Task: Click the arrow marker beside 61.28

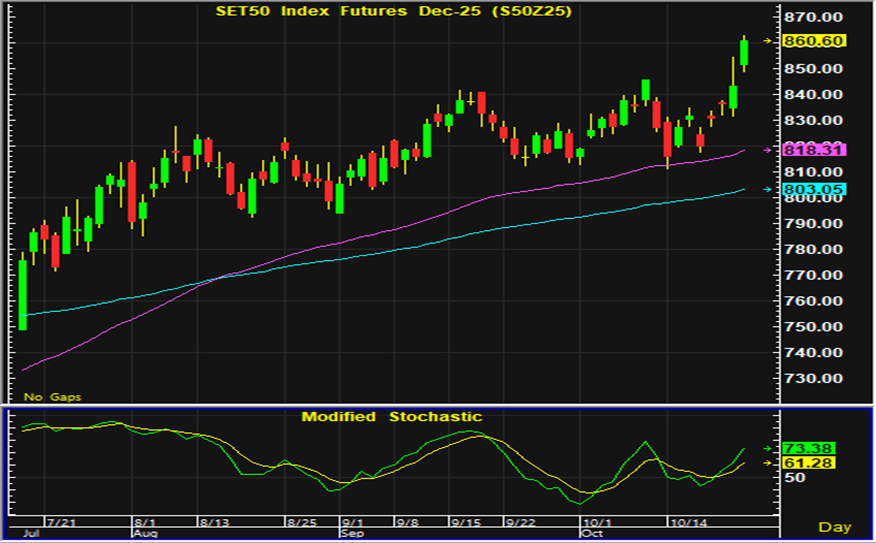Action: (768, 463)
